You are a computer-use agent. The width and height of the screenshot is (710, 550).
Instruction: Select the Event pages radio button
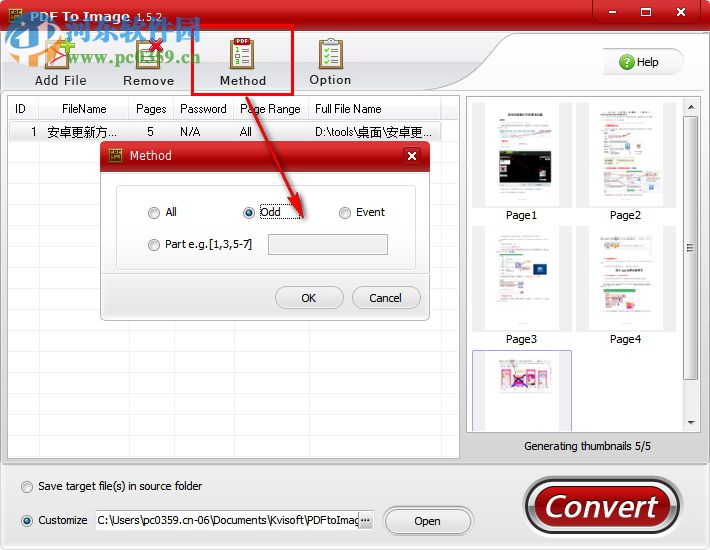click(x=345, y=213)
